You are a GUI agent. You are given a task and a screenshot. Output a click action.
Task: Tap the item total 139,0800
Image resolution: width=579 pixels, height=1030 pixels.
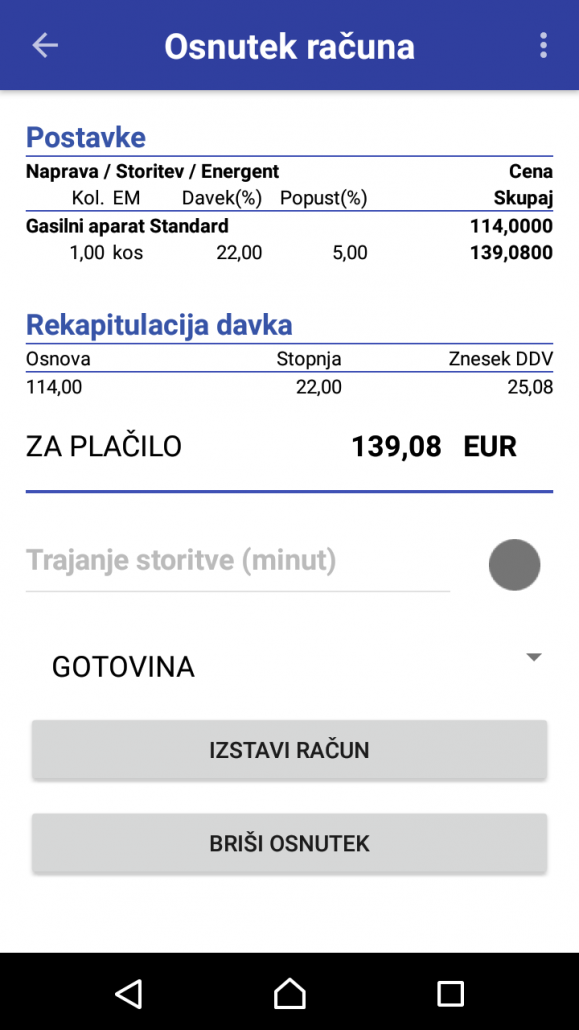[511, 252]
